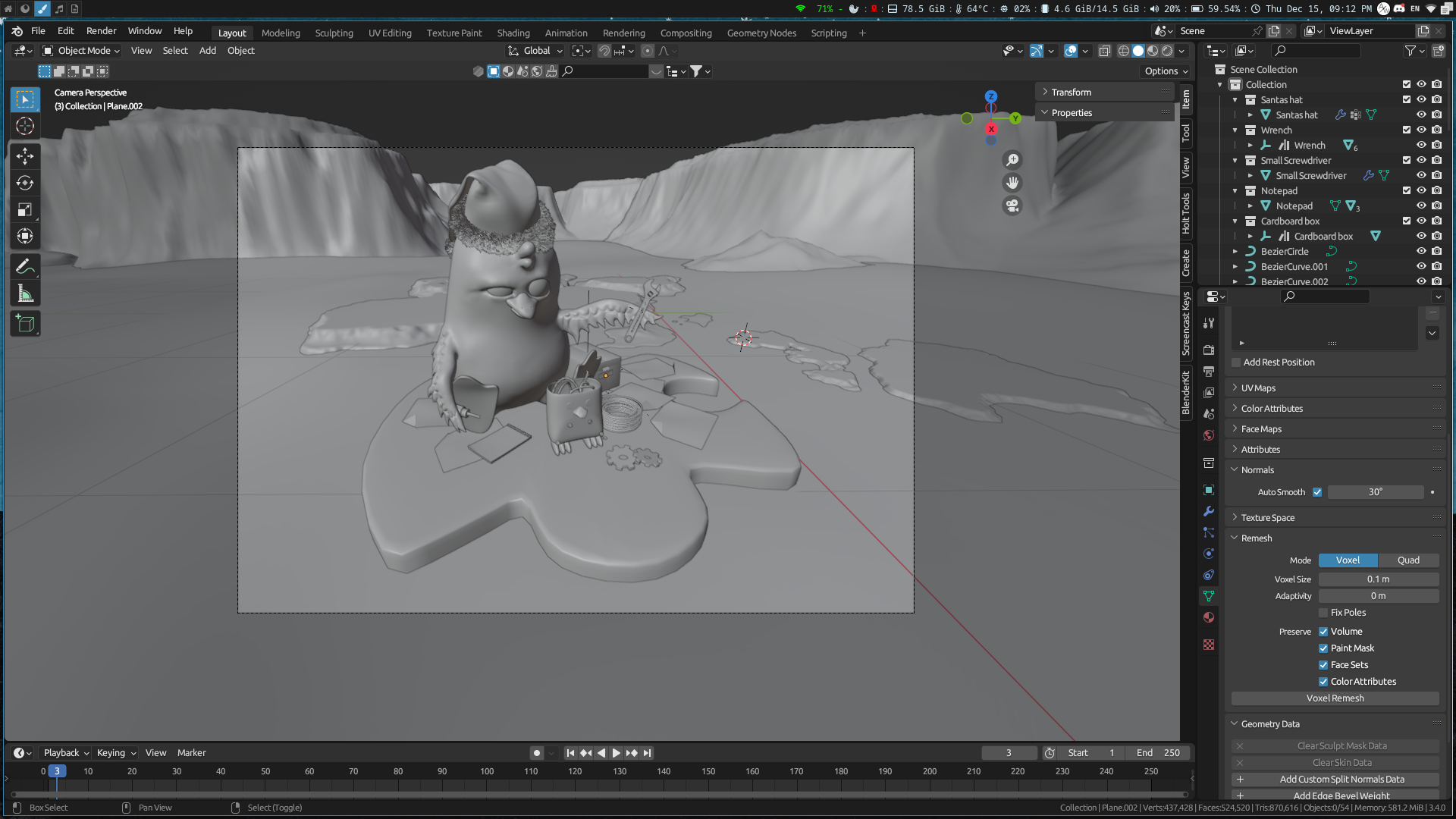
Task: Expand the UV Maps panel
Action: [x=1258, y=388]
